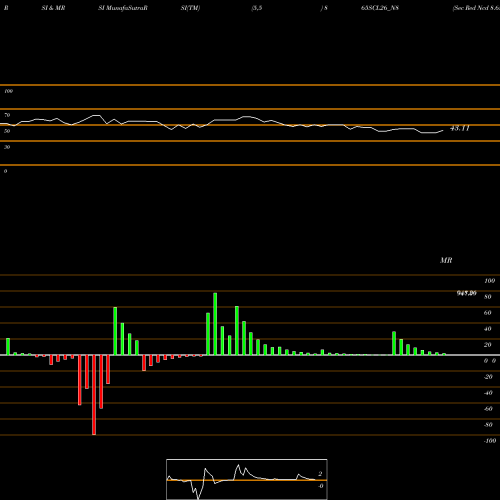Click the MR axis label -100
The height and width of the screenshot is (500, 500).
pos(490,441)
